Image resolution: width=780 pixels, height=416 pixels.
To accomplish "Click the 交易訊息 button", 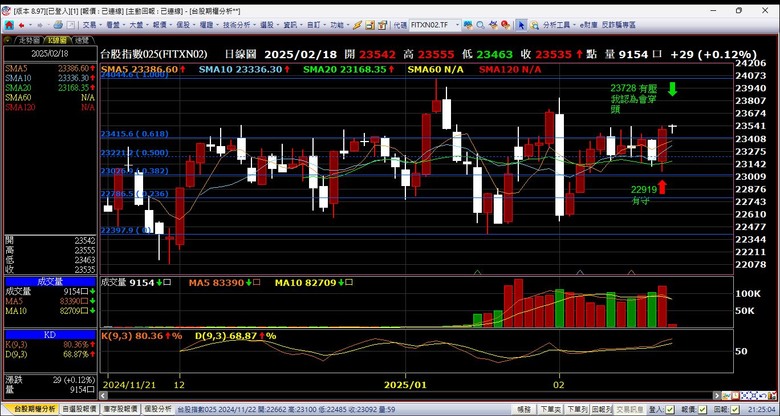I will 630,409.
